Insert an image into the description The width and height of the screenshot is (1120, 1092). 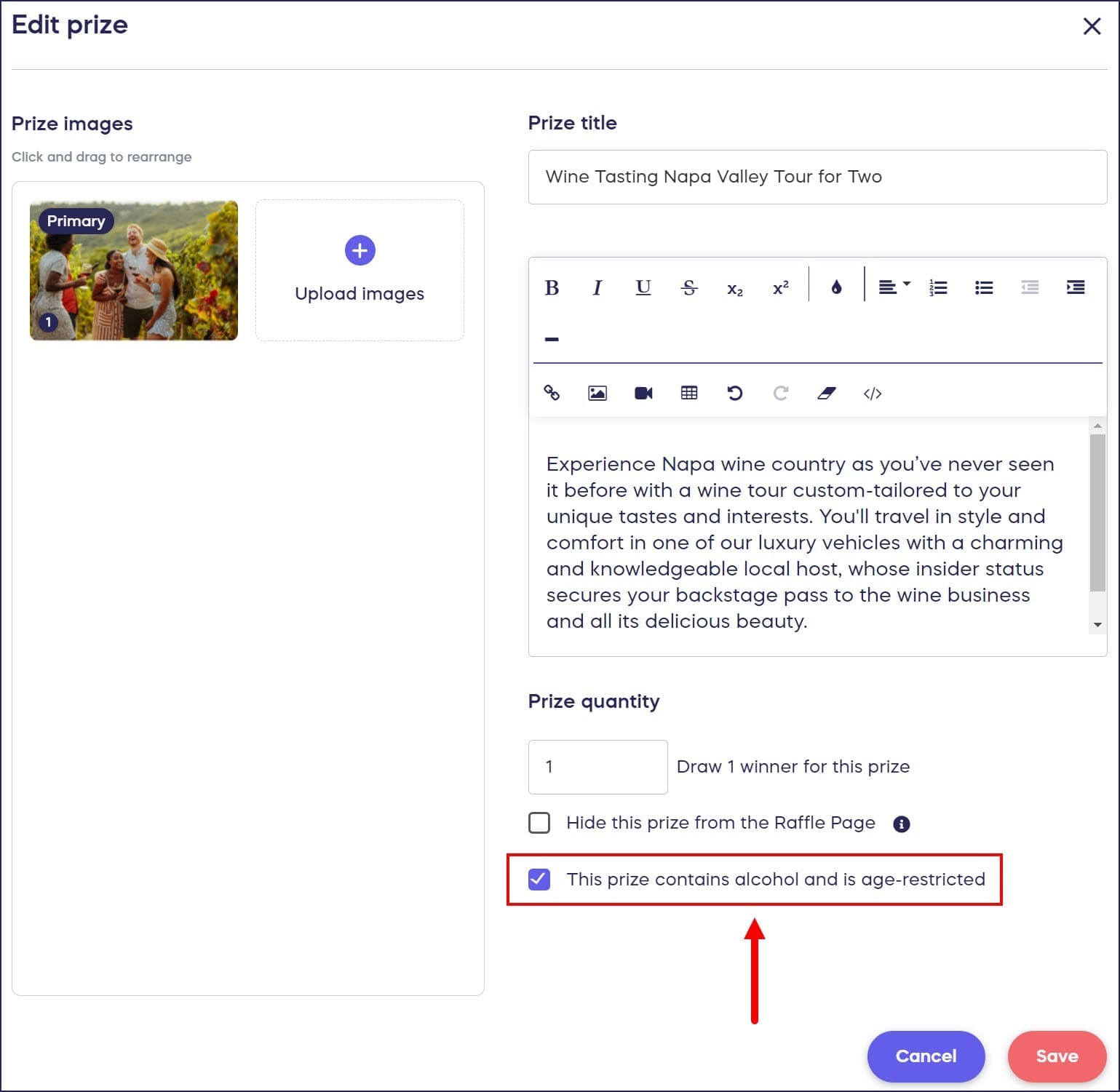pos(597,394)
